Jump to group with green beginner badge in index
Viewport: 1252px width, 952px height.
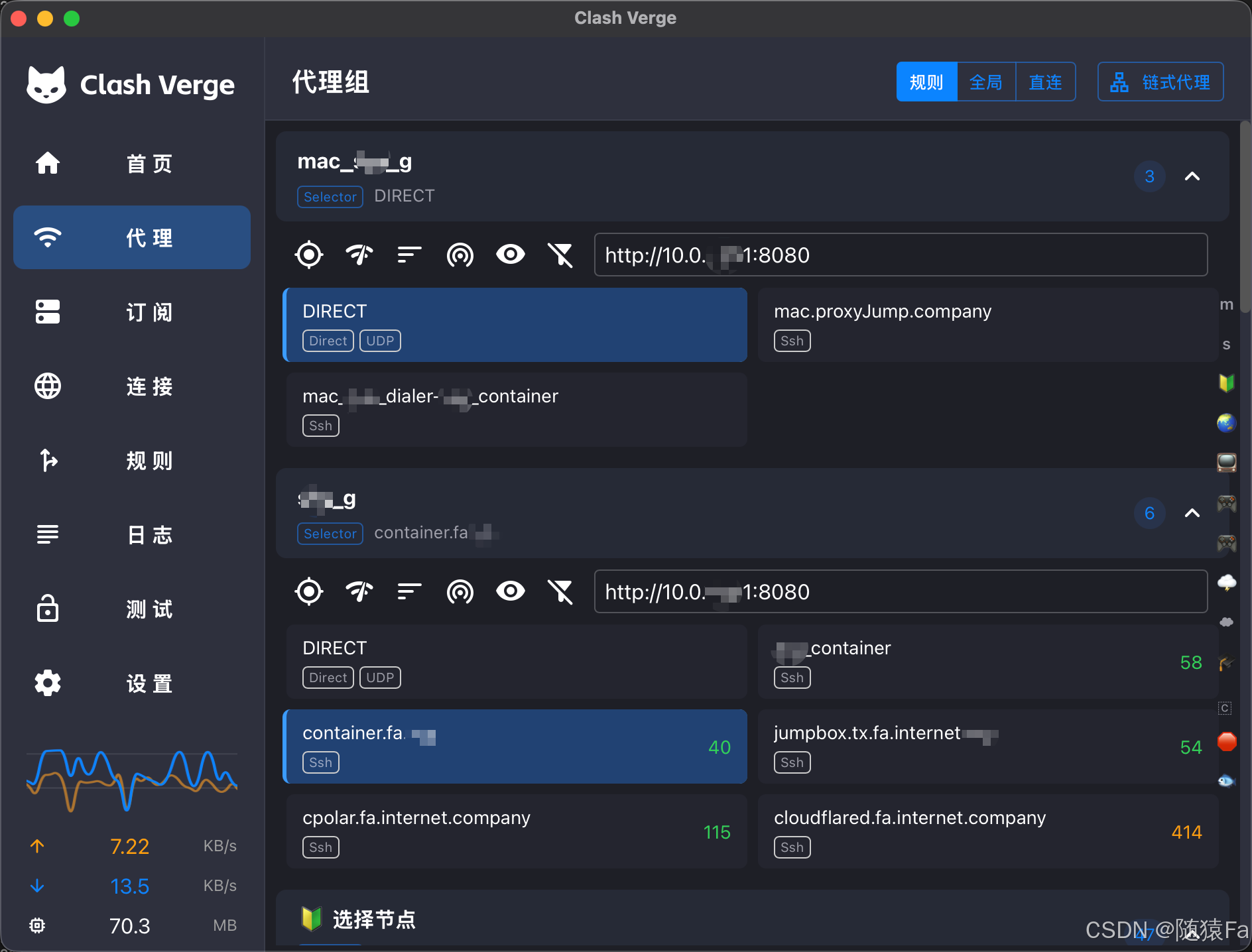click(1227, 383)
